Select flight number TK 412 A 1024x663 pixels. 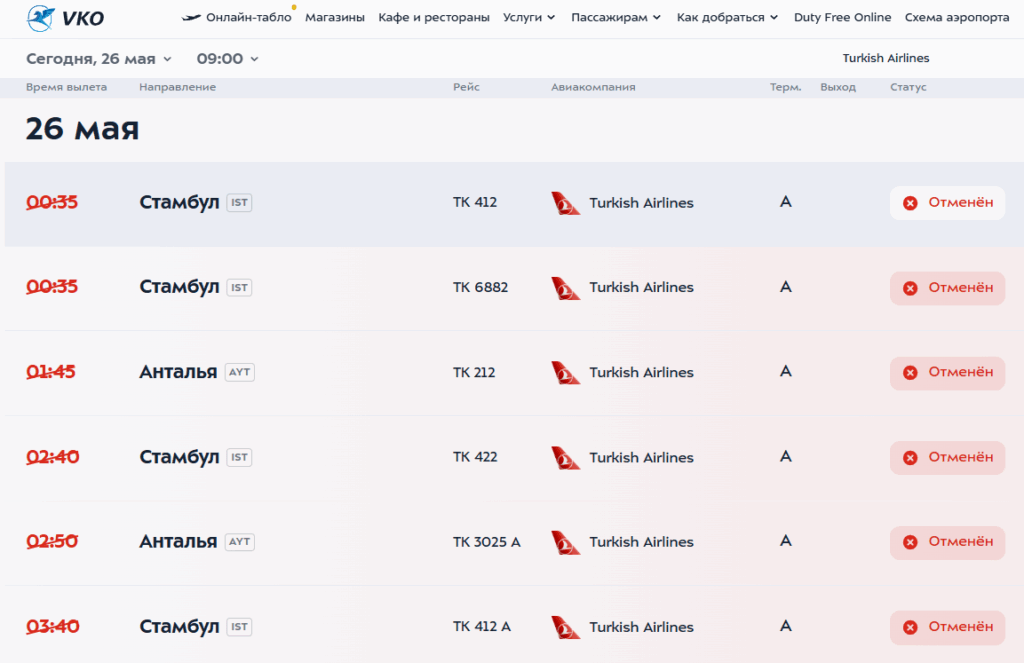coord(482,627)
